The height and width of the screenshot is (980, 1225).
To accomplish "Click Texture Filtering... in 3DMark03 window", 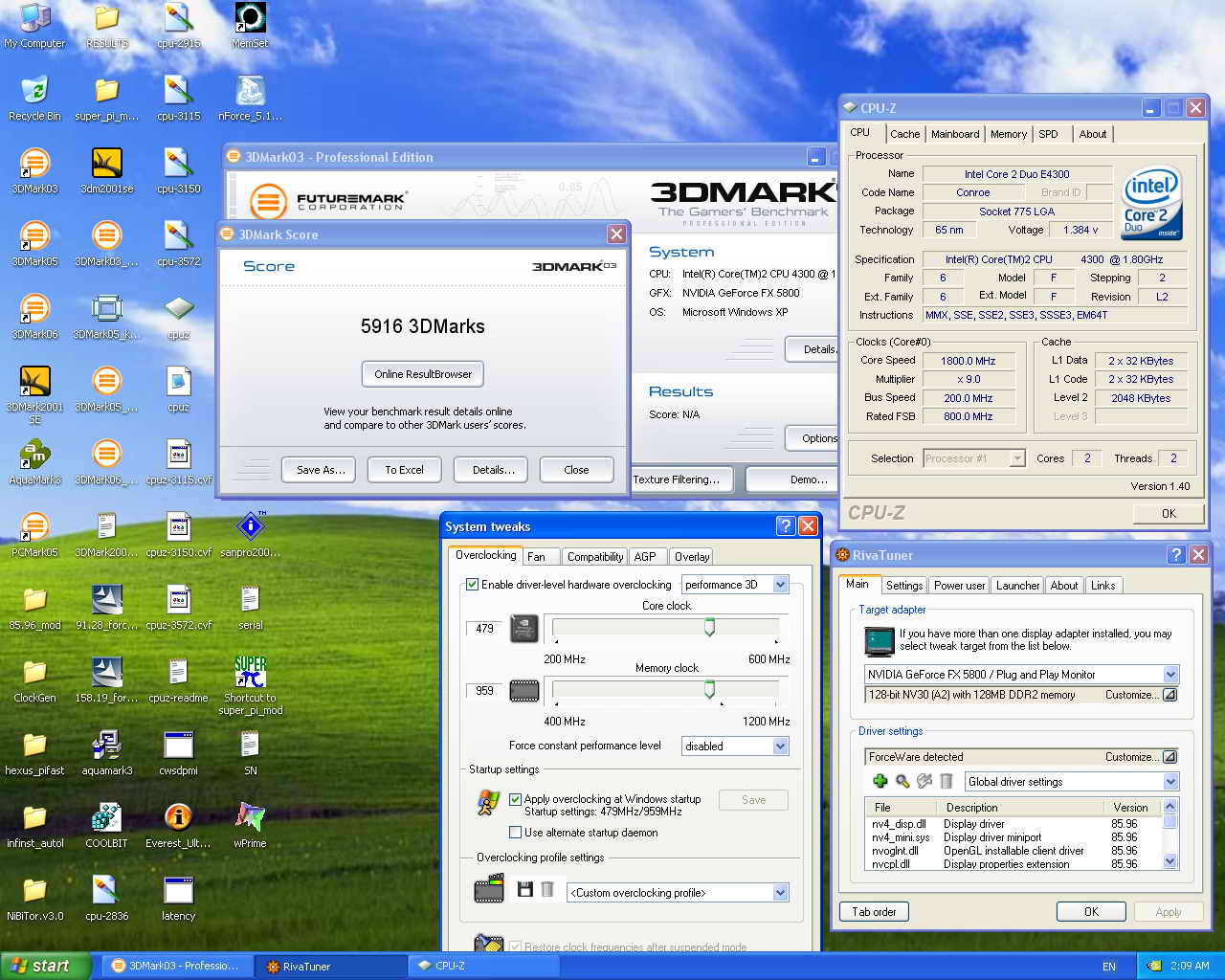I will 682,479.
